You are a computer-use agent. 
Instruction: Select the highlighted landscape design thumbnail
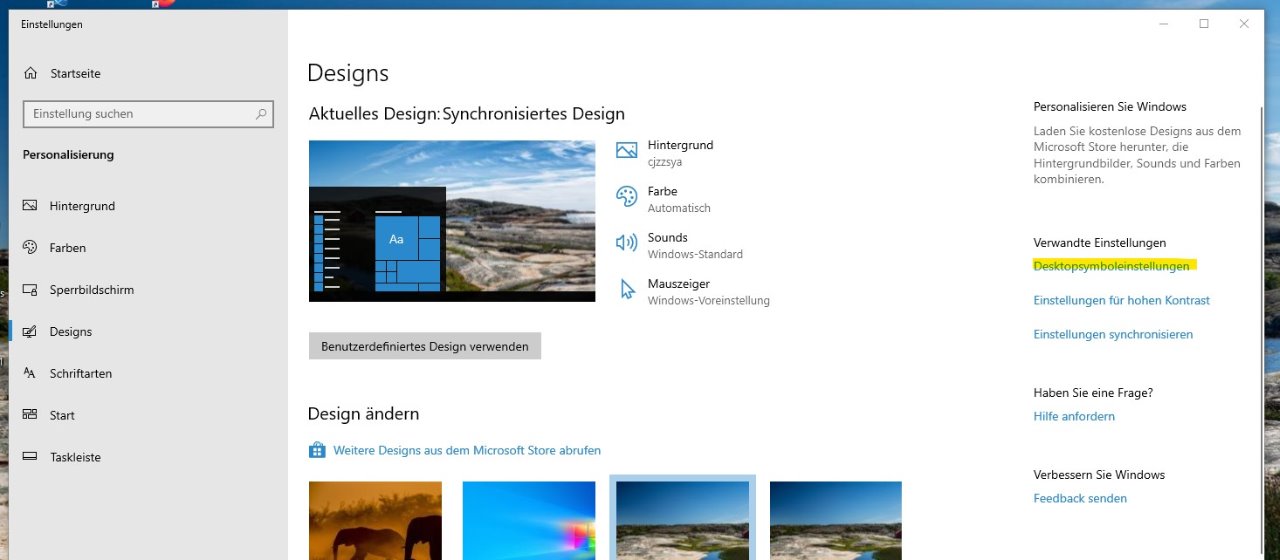coord(683,520)
